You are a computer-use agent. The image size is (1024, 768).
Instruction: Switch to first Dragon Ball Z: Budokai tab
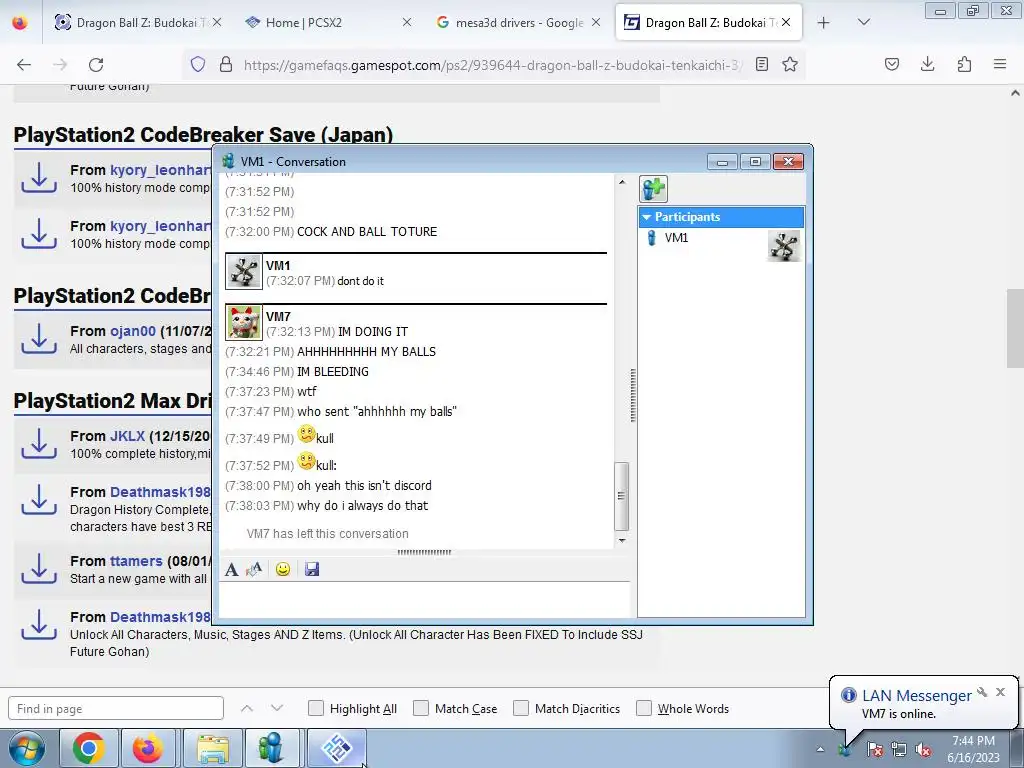(x=137, y=22)
